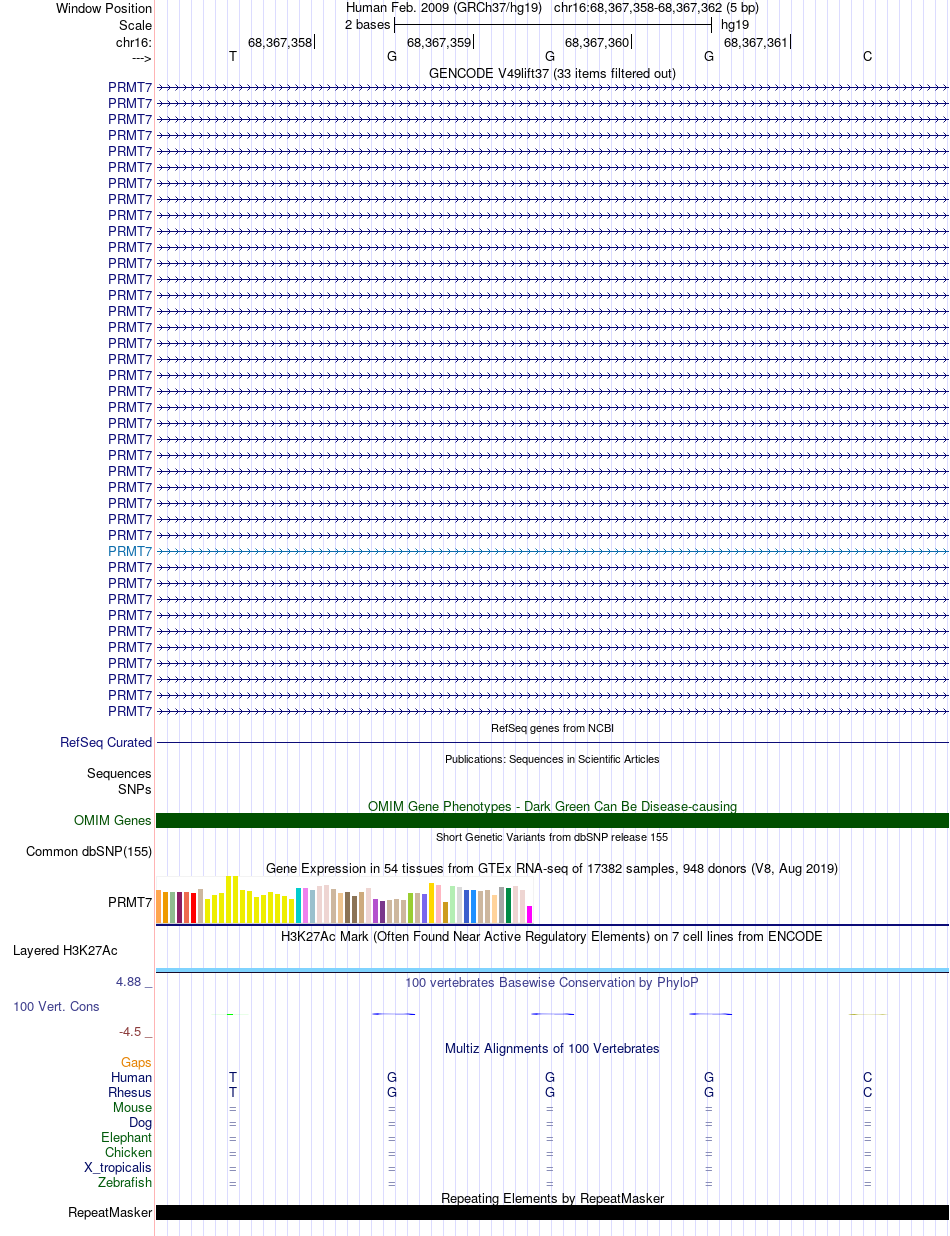
Task: Open the GENCODE V49lift37 track title
Action: (551, 73)
